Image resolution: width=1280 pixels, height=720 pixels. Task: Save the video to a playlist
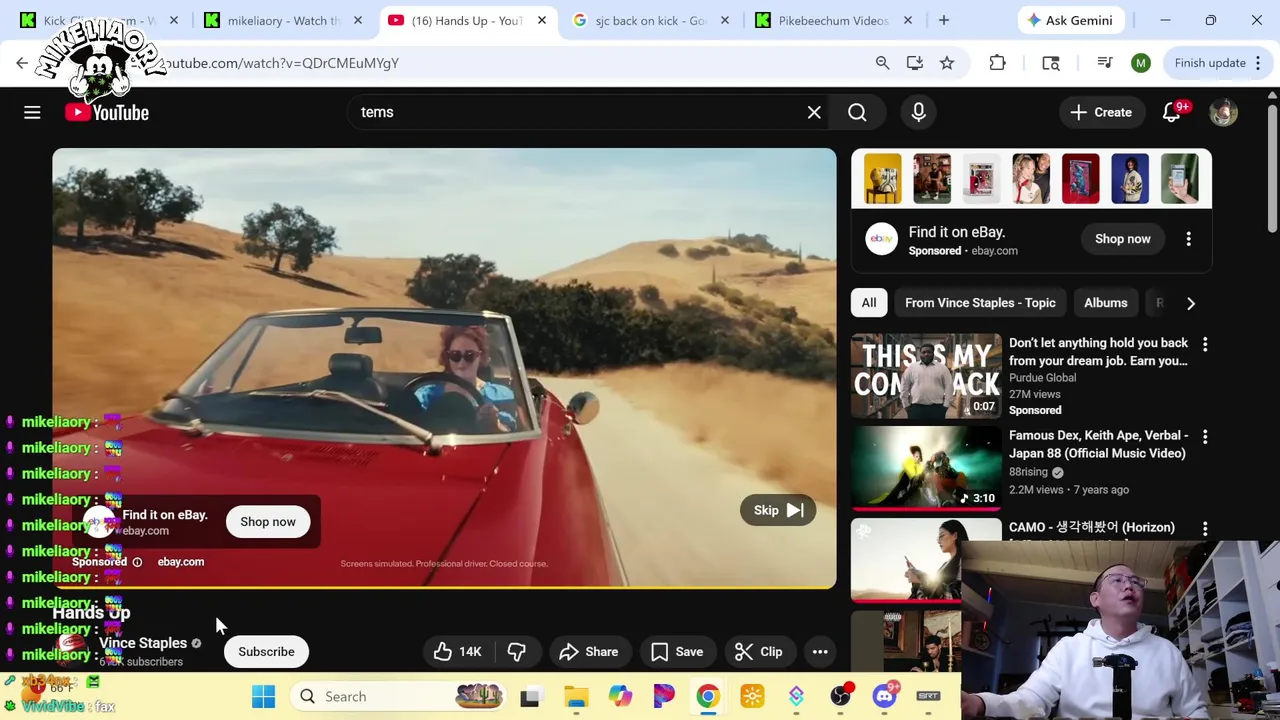tap(677, 652)
